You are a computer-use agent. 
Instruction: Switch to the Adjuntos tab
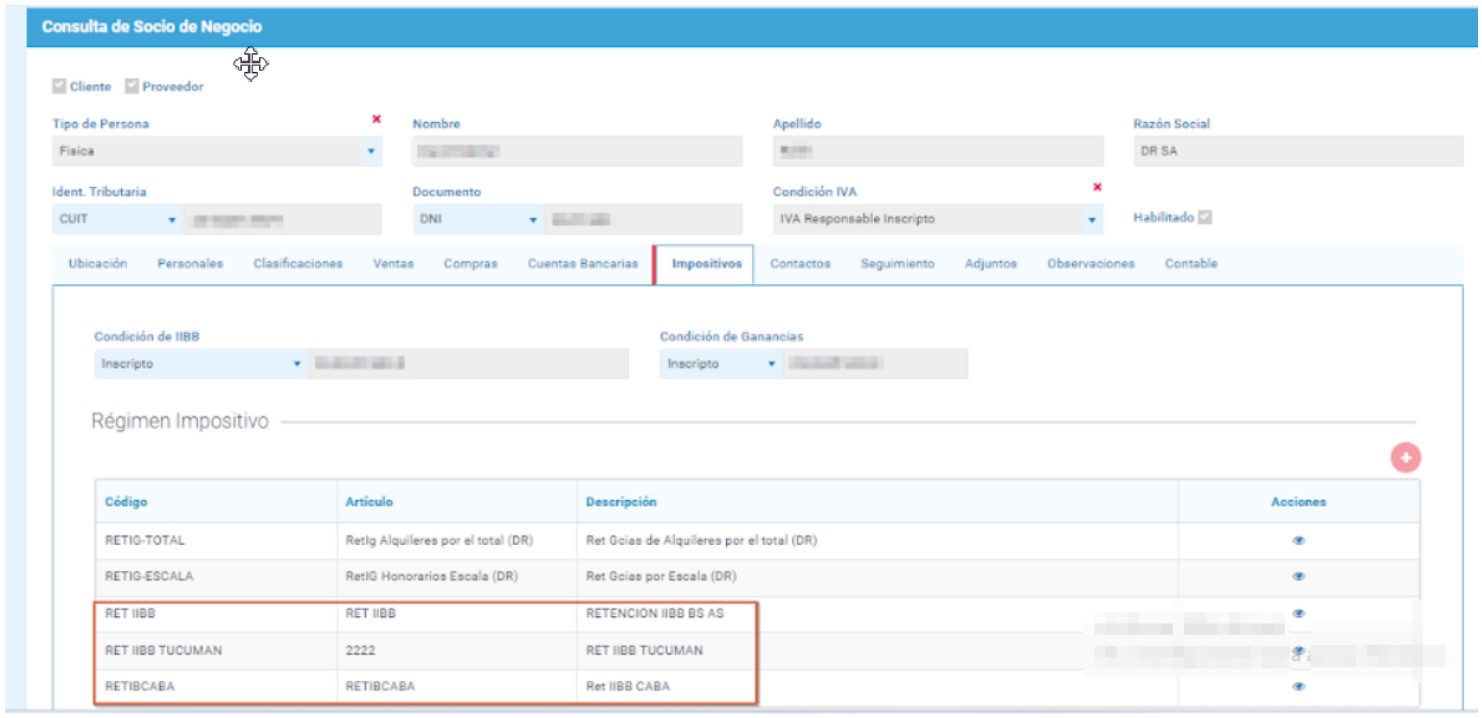[x=991, y=264]
